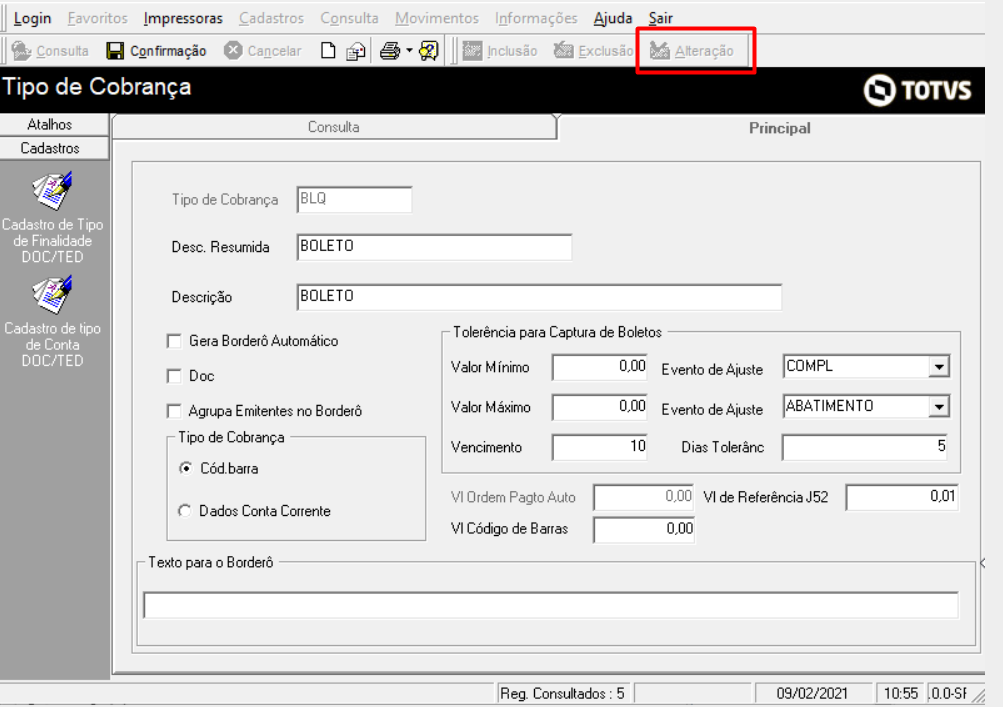Viewport: 1003px width, 707px height.
Task: Toggle the Doc checkbox
Action: coord(174,376)
